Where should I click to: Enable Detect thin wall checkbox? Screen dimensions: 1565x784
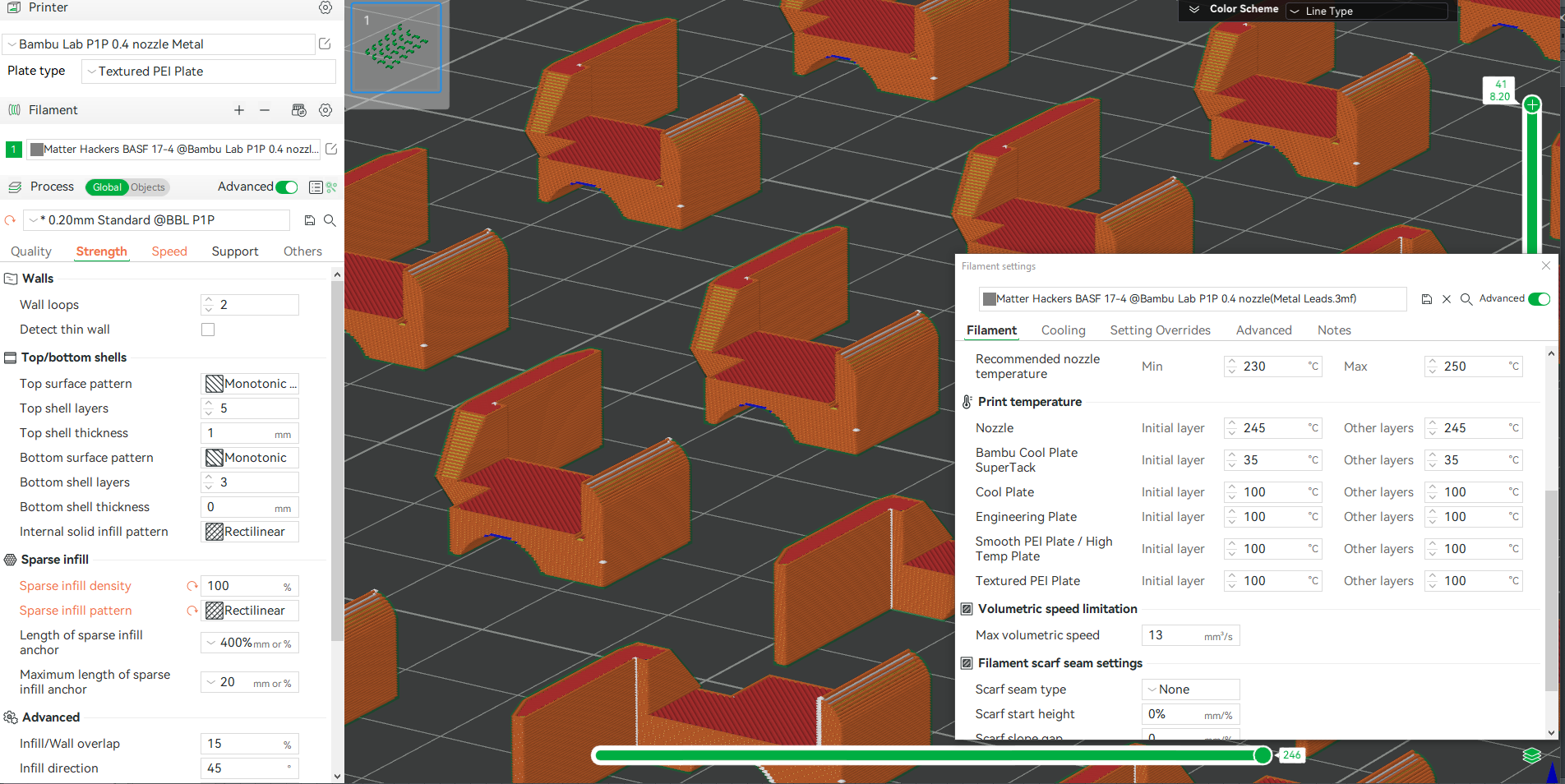coord(208,330)
